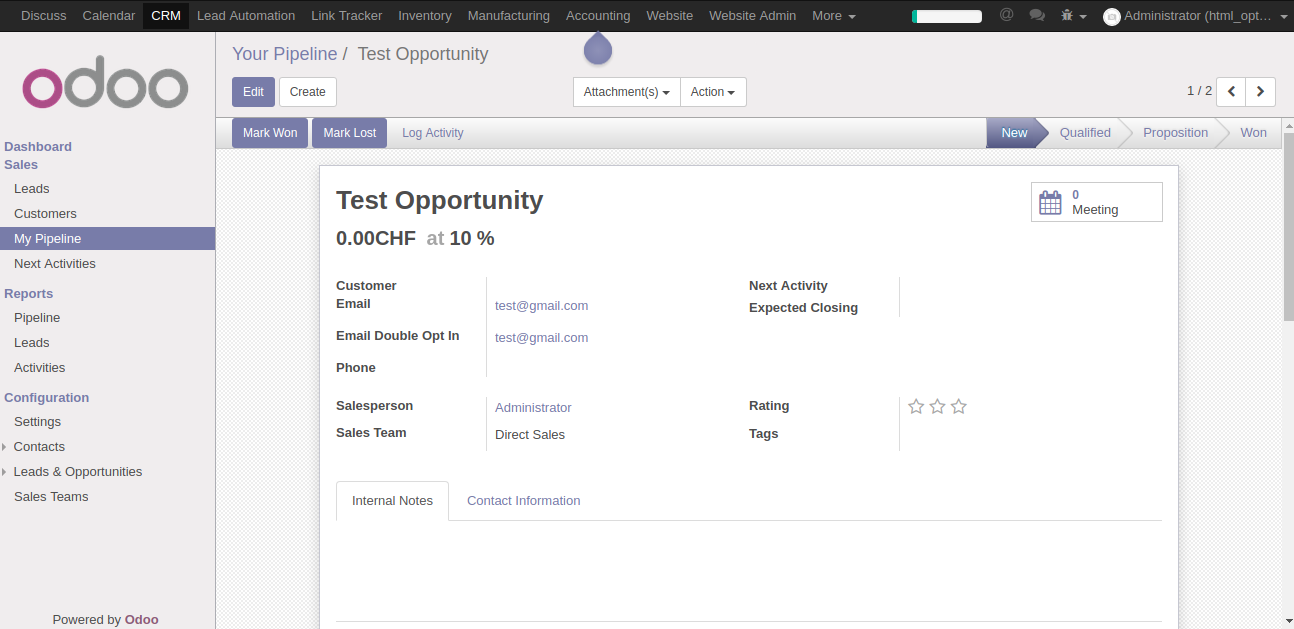Set rating with the third star
This screenshot has width=1294, height=629.
(959, 406)
